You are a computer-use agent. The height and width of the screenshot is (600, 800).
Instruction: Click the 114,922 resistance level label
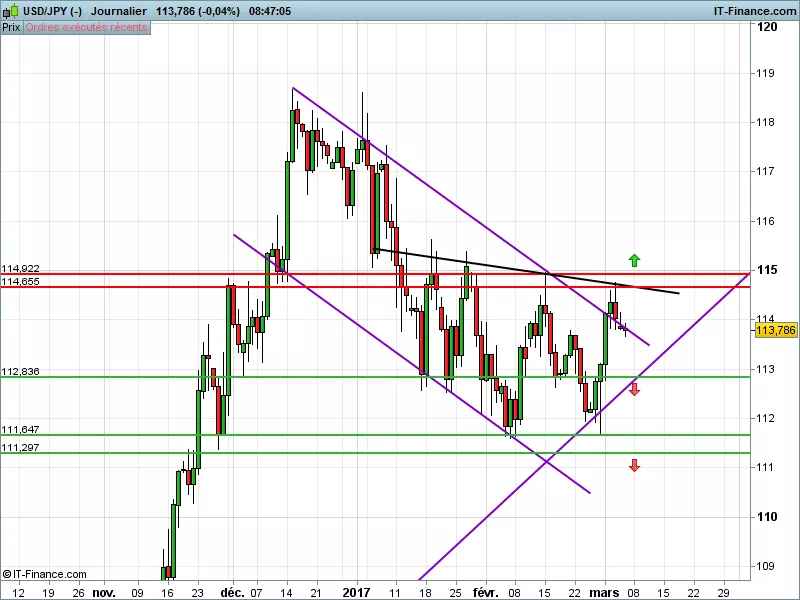click(x=20, y=268)
